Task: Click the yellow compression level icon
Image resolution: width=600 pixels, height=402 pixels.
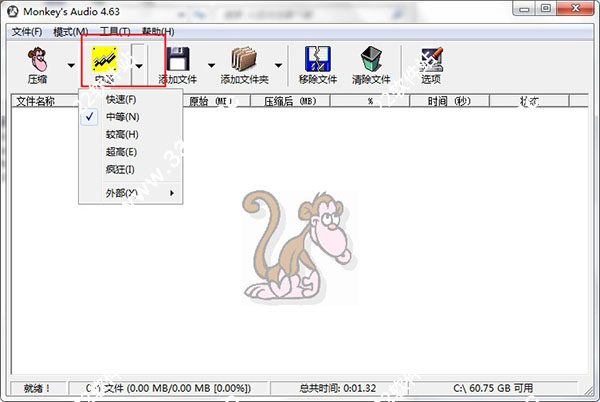Action: [104, 59]
